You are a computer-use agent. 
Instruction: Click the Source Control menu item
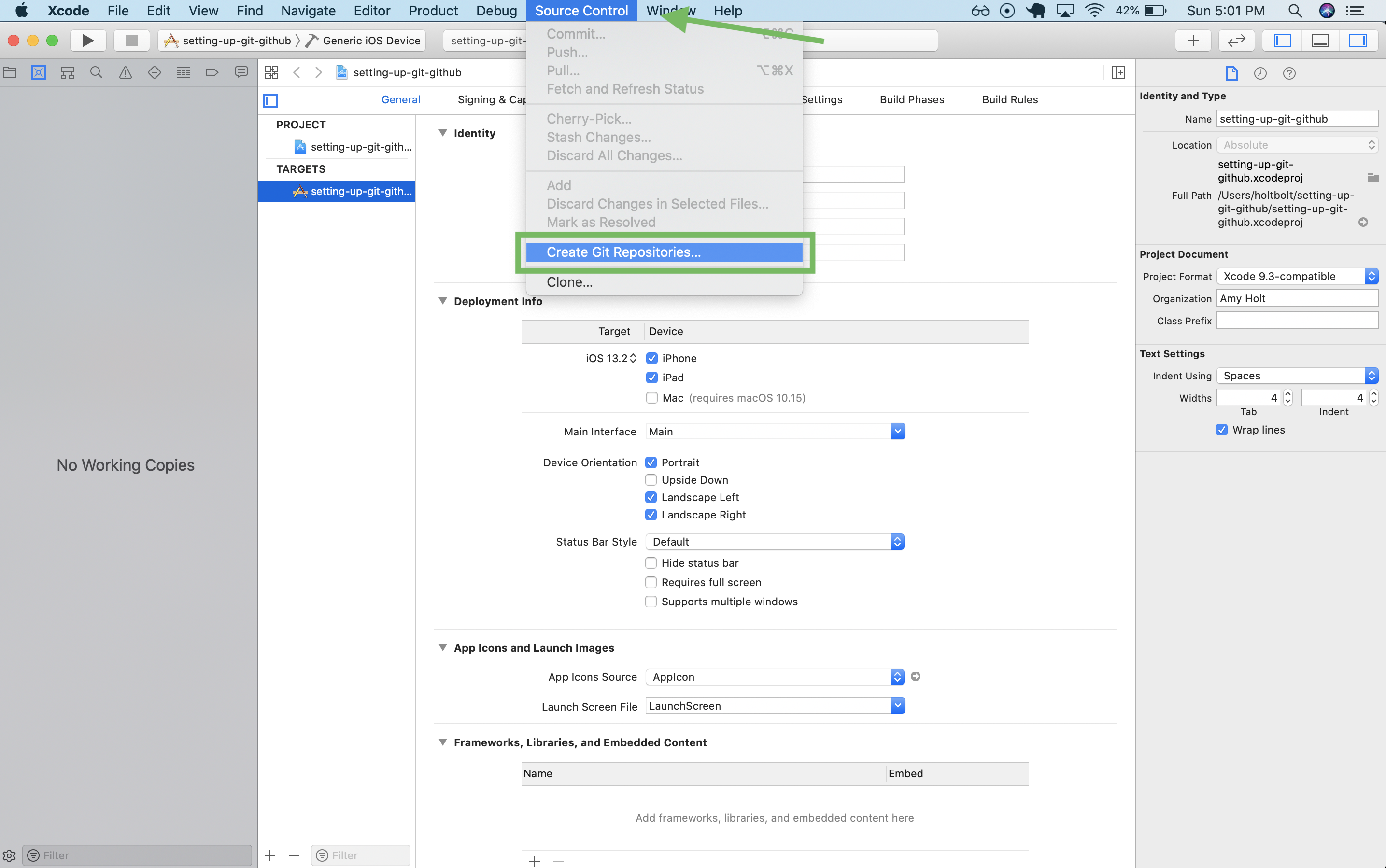tap(580, 11)
